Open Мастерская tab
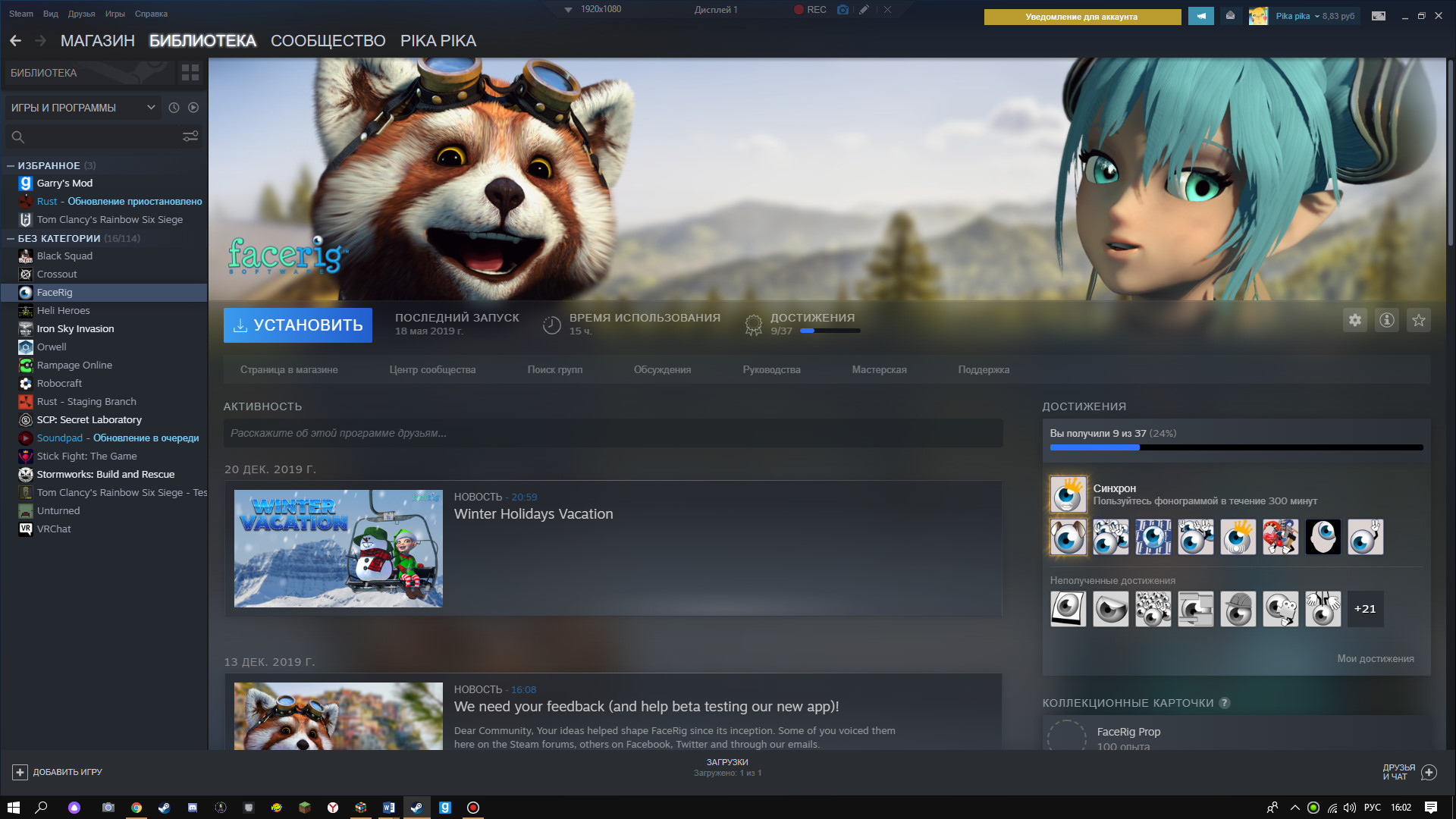The width and height of the screenshot is (1456, 819). tap(879, 370)
